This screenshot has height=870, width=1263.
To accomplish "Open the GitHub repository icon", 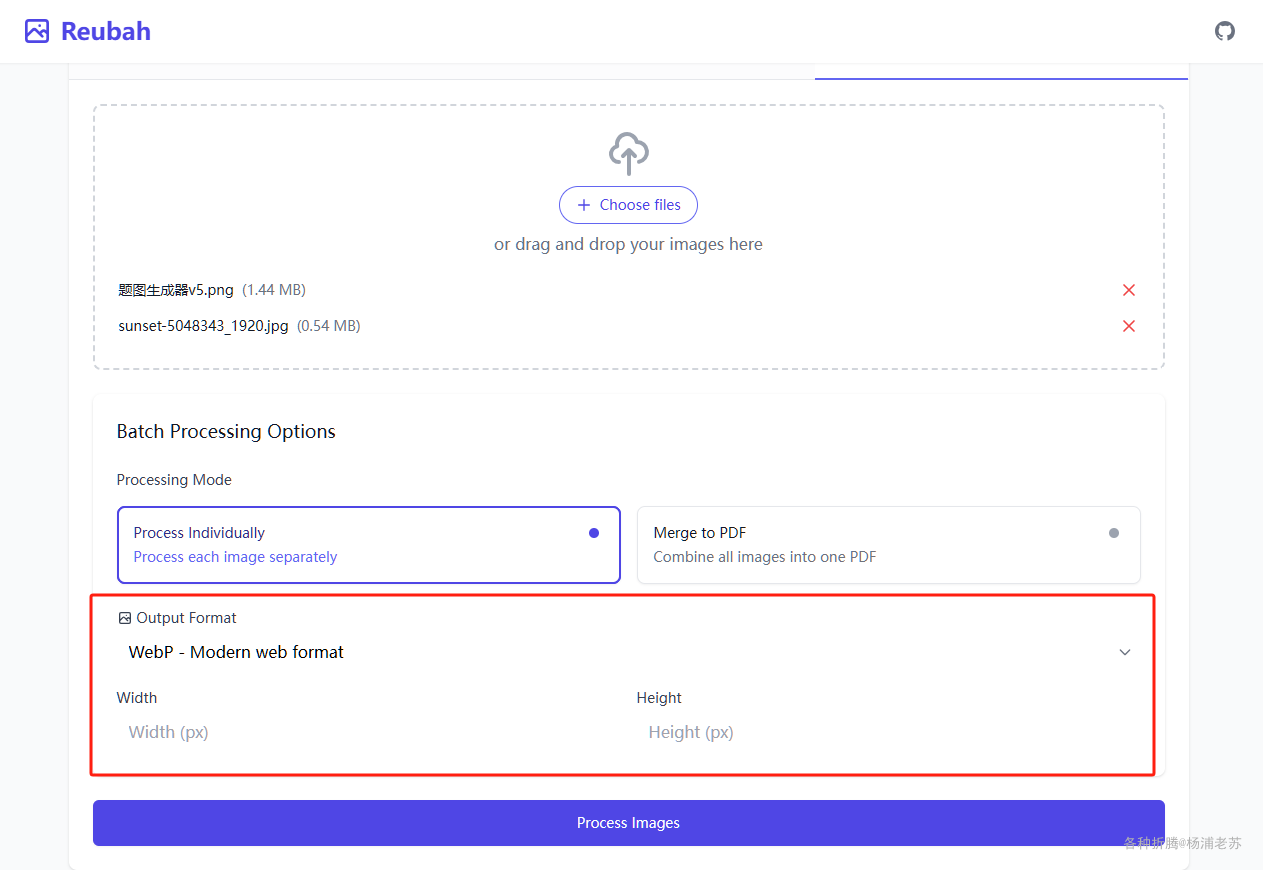I will [x=1225, y=31].
